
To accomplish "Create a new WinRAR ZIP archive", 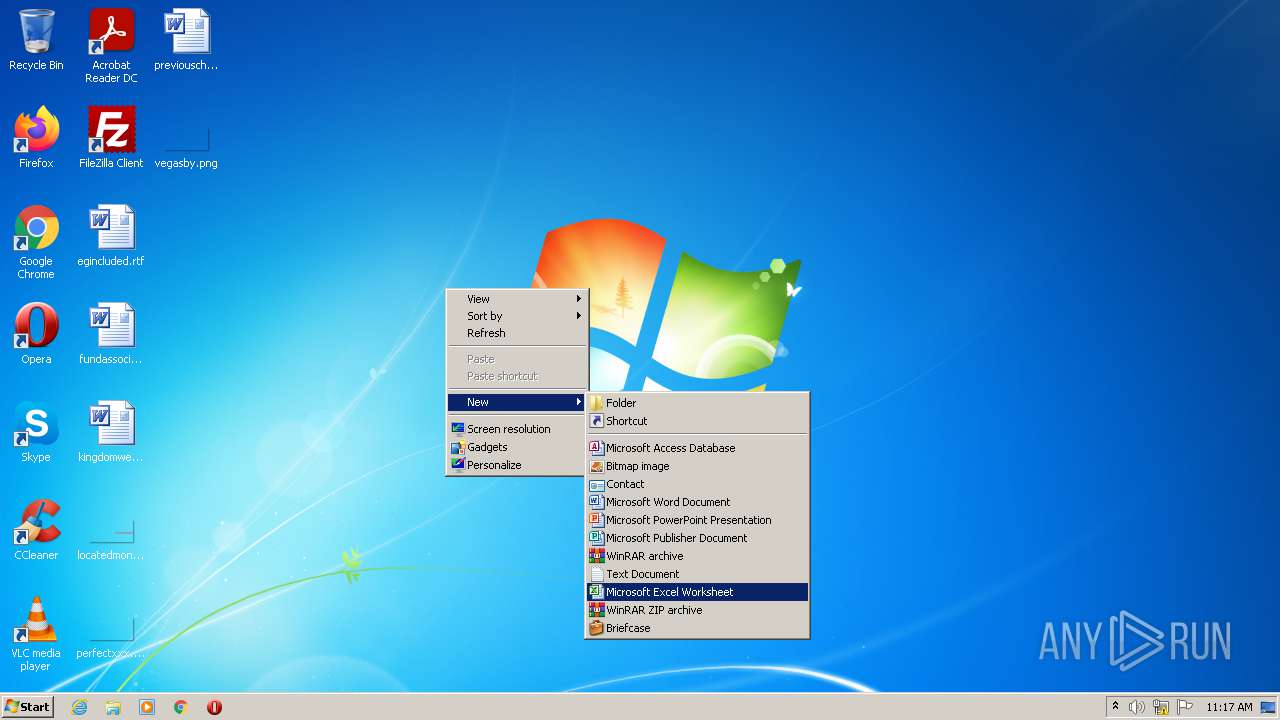I will (x=697, y=610).
